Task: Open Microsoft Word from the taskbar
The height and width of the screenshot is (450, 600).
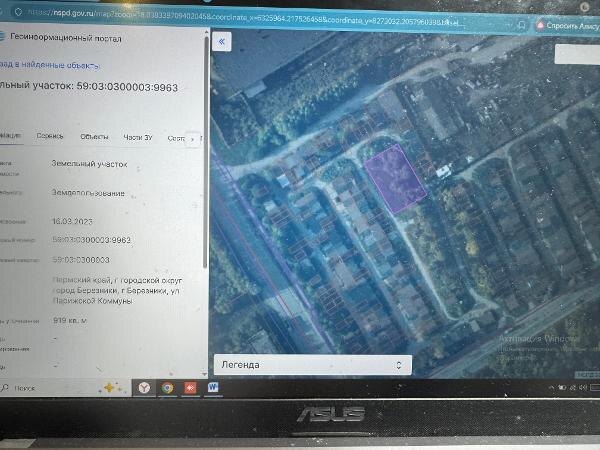Action: point(213,388)
